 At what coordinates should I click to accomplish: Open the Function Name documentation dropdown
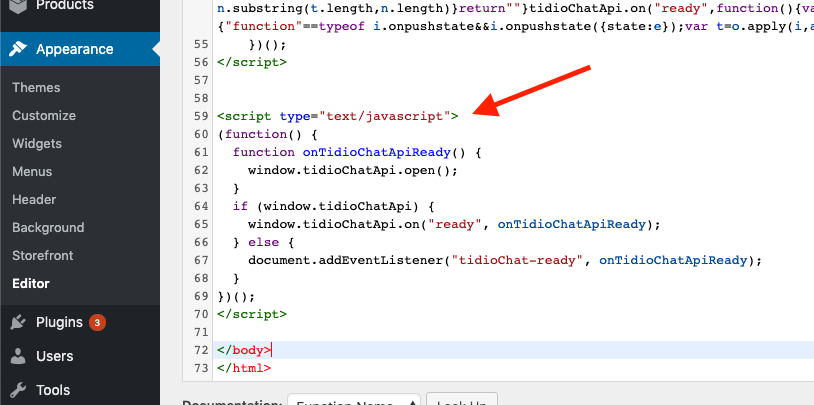(354, 400)
